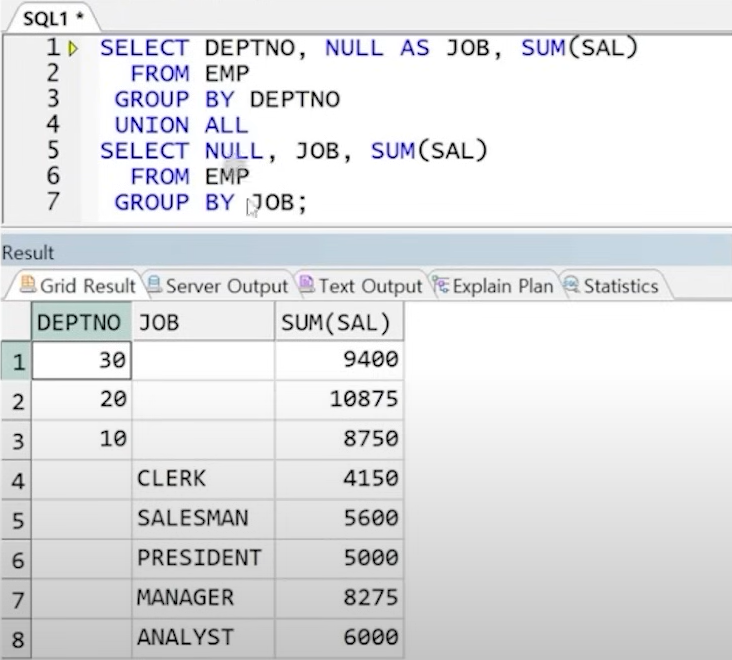The image size is (732, 660).
Task: Click the DEPTNO cell with value 10
Action: pos(82,440)
